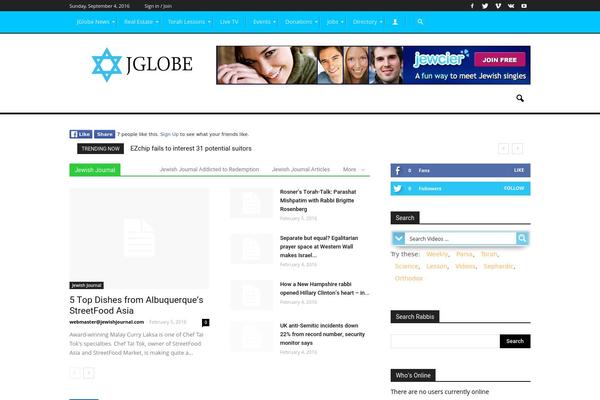The width and height of the screenshot is (600, 400).
Task: Click thumbnail beside Rosner's Torah-Talk
Action: pos(251,203)
